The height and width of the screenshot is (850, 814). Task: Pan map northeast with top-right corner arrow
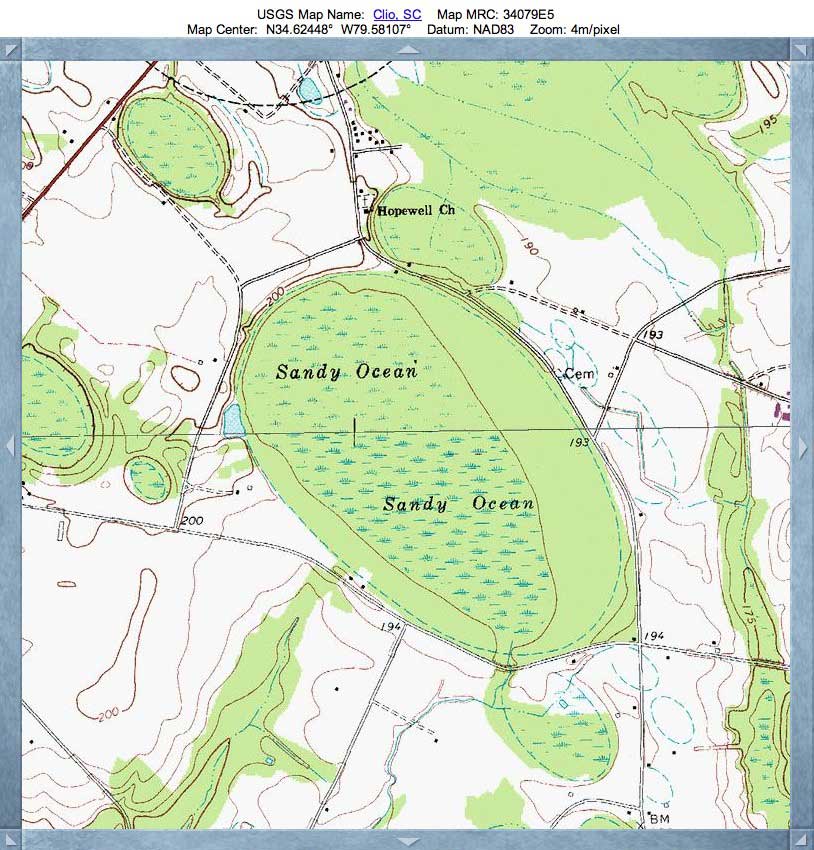click(800, 51)
